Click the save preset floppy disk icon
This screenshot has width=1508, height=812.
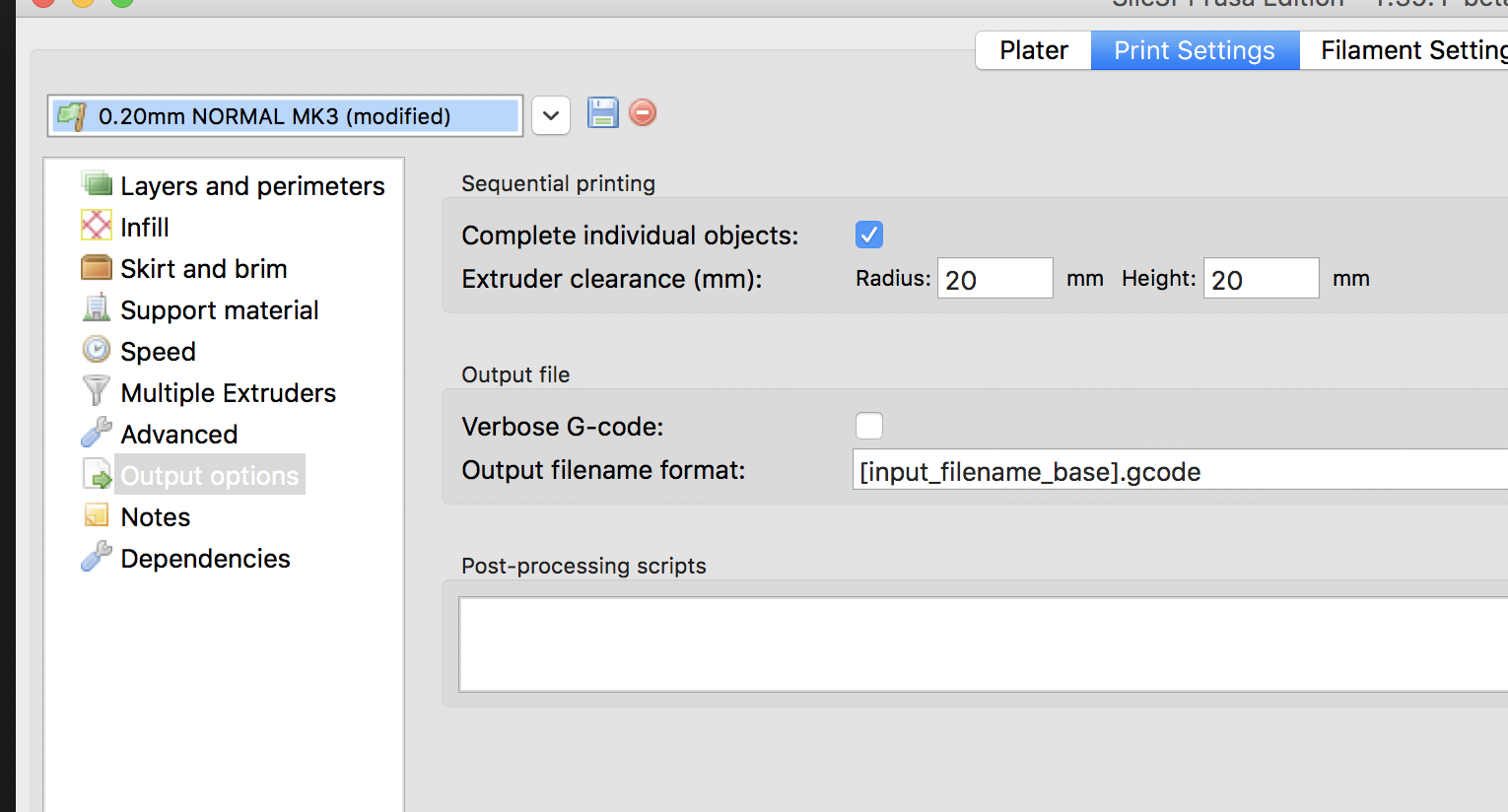point(602,113)
